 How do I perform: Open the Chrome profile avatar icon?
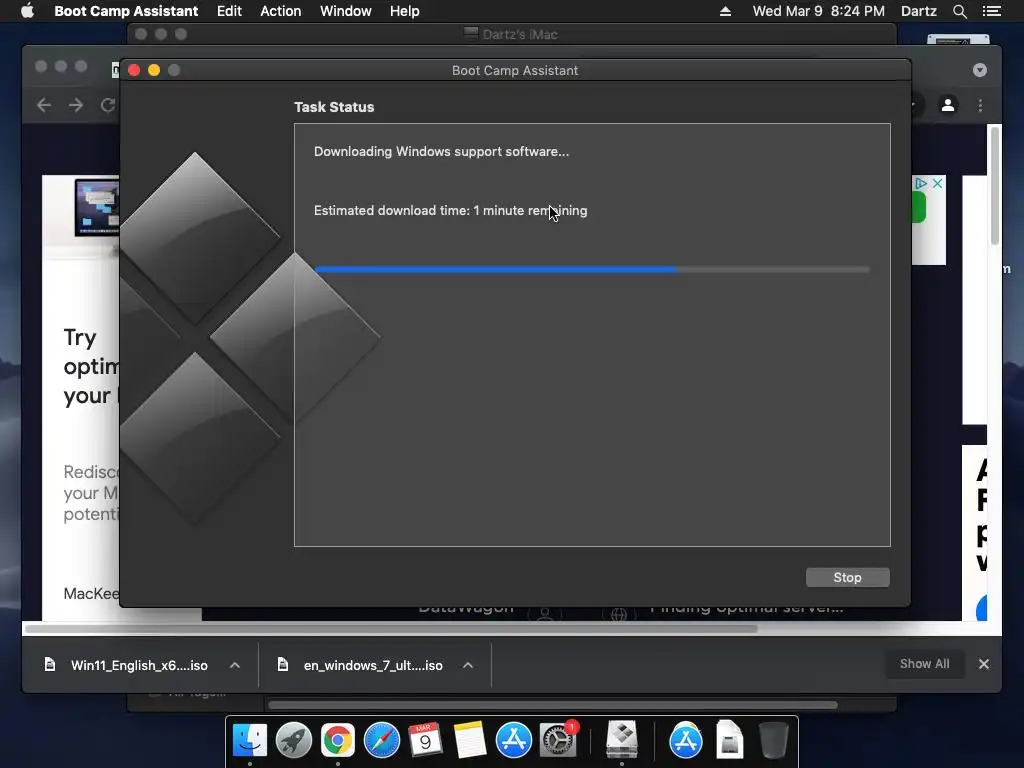coord(948,105)
